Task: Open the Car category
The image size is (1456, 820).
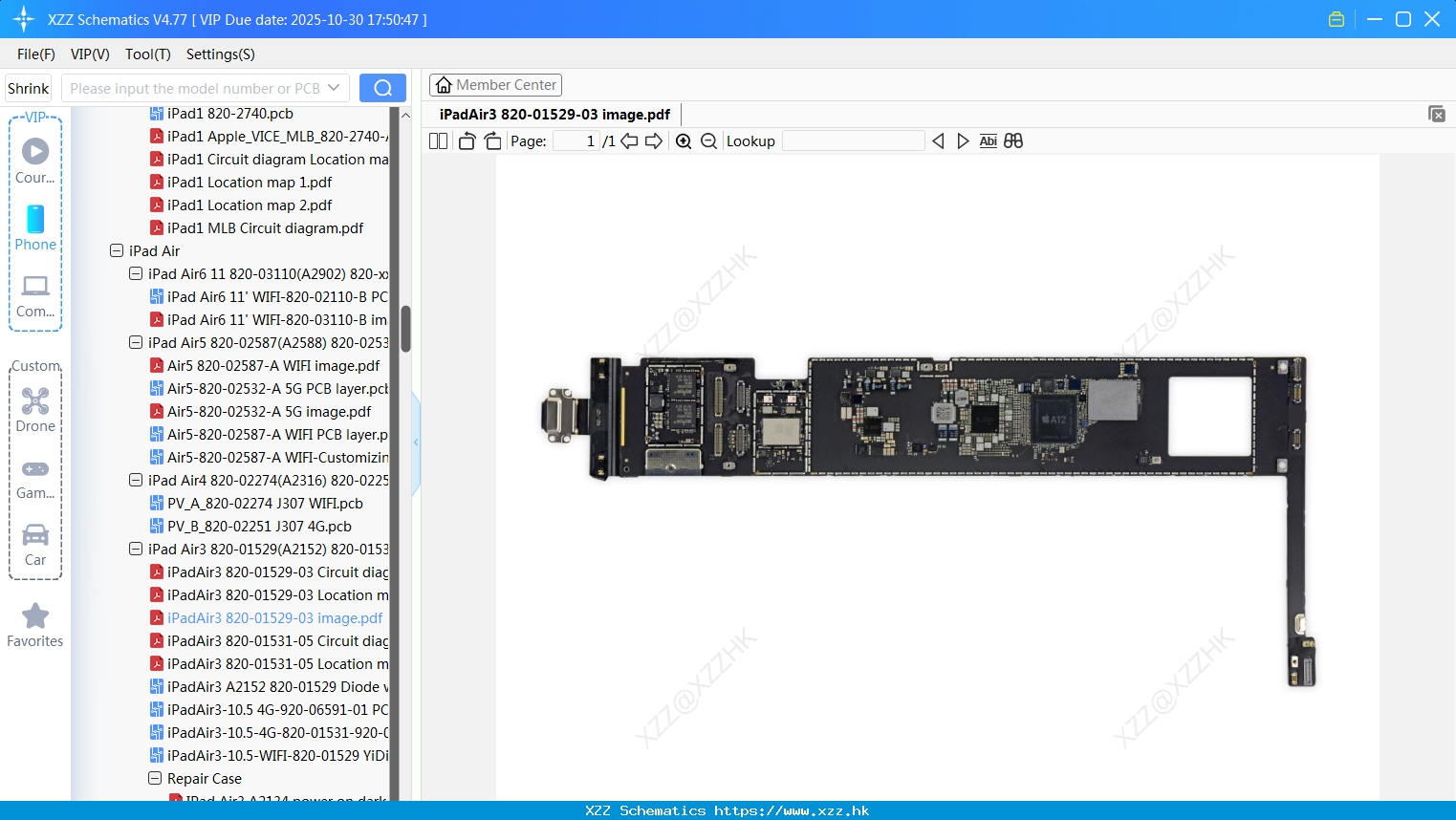Action: [35, 545]
